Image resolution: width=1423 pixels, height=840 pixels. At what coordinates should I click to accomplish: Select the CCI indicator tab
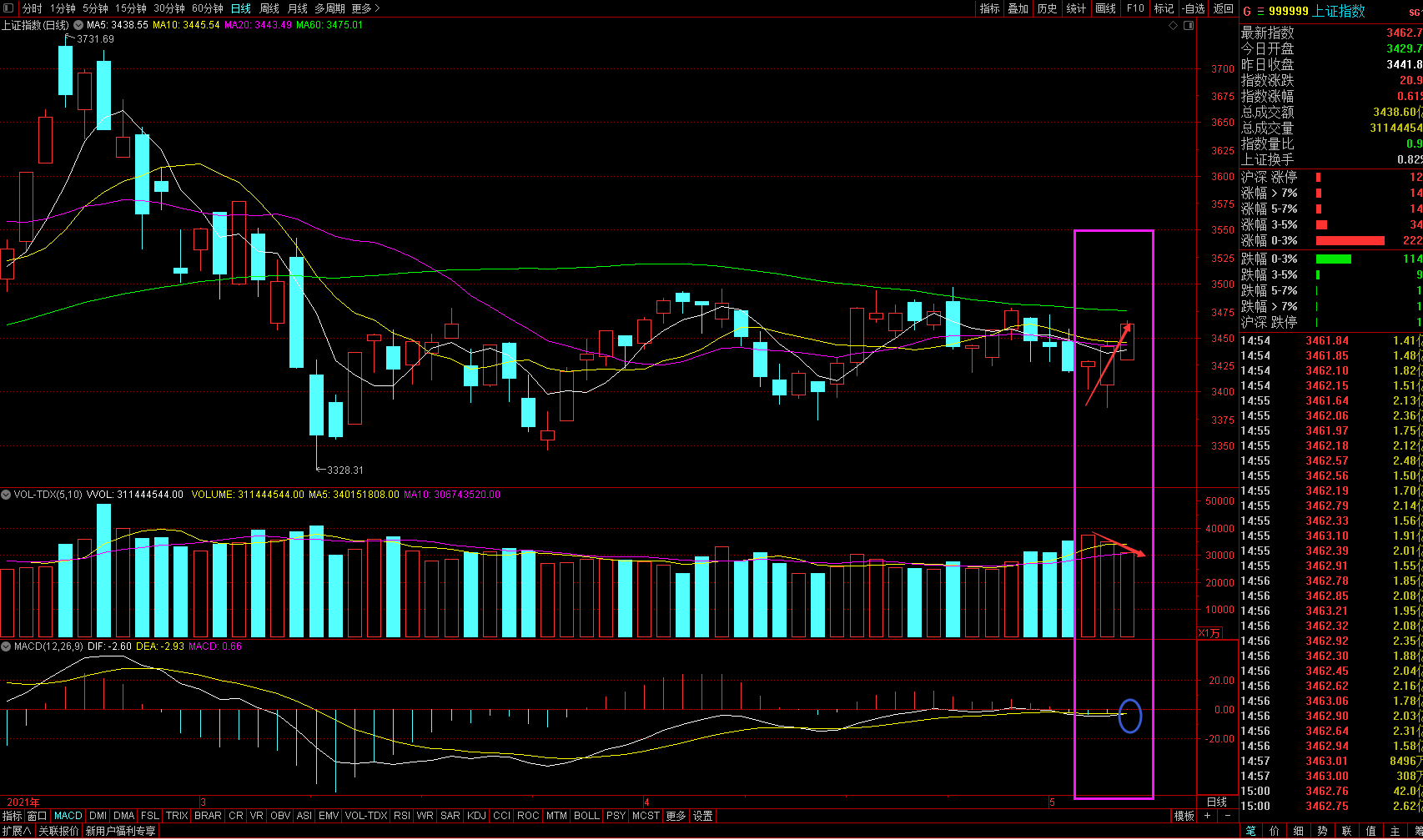pos(502,816)
